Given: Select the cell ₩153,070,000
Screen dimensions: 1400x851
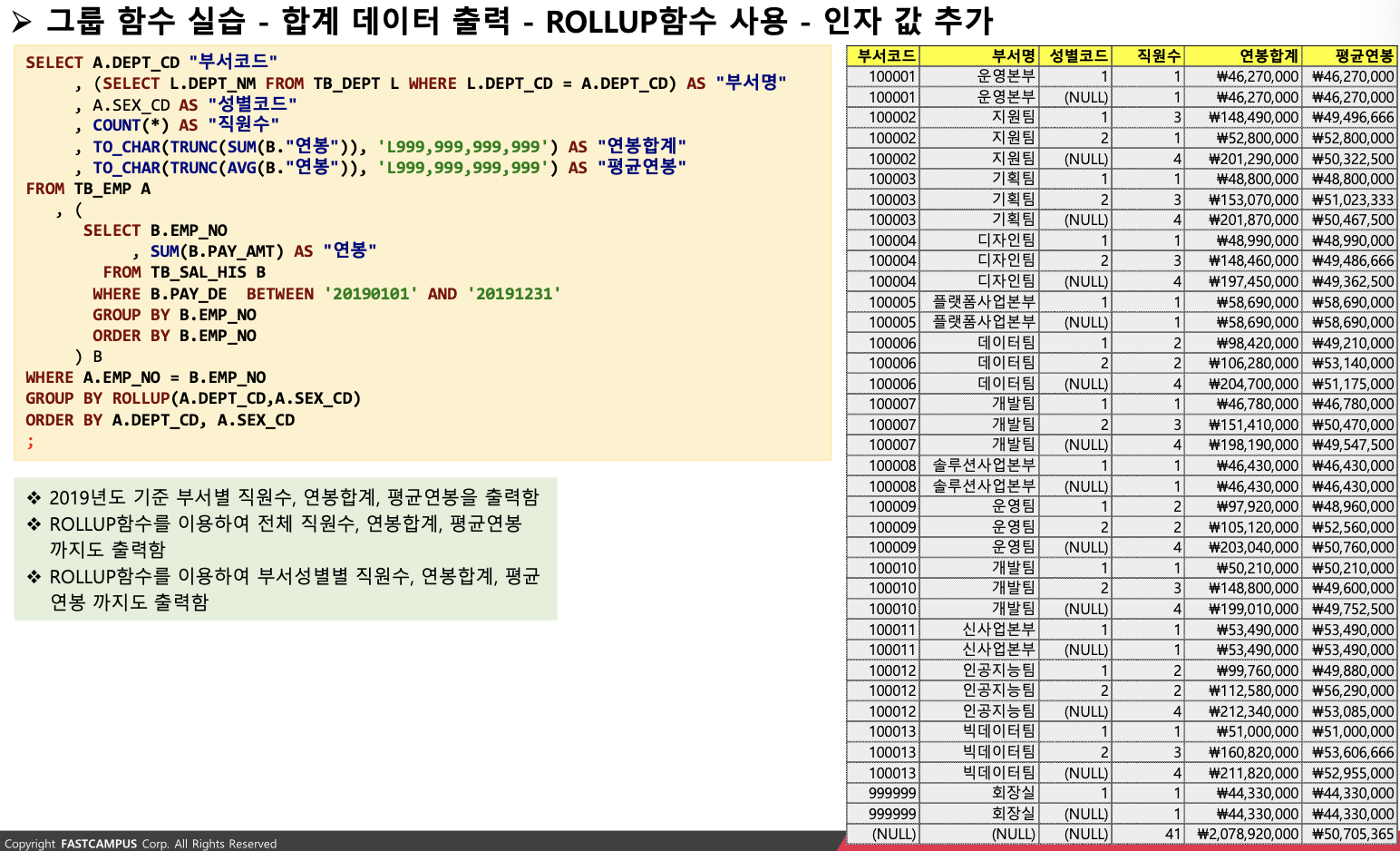Looking at the screenshot, I should tap(1243, 200).
